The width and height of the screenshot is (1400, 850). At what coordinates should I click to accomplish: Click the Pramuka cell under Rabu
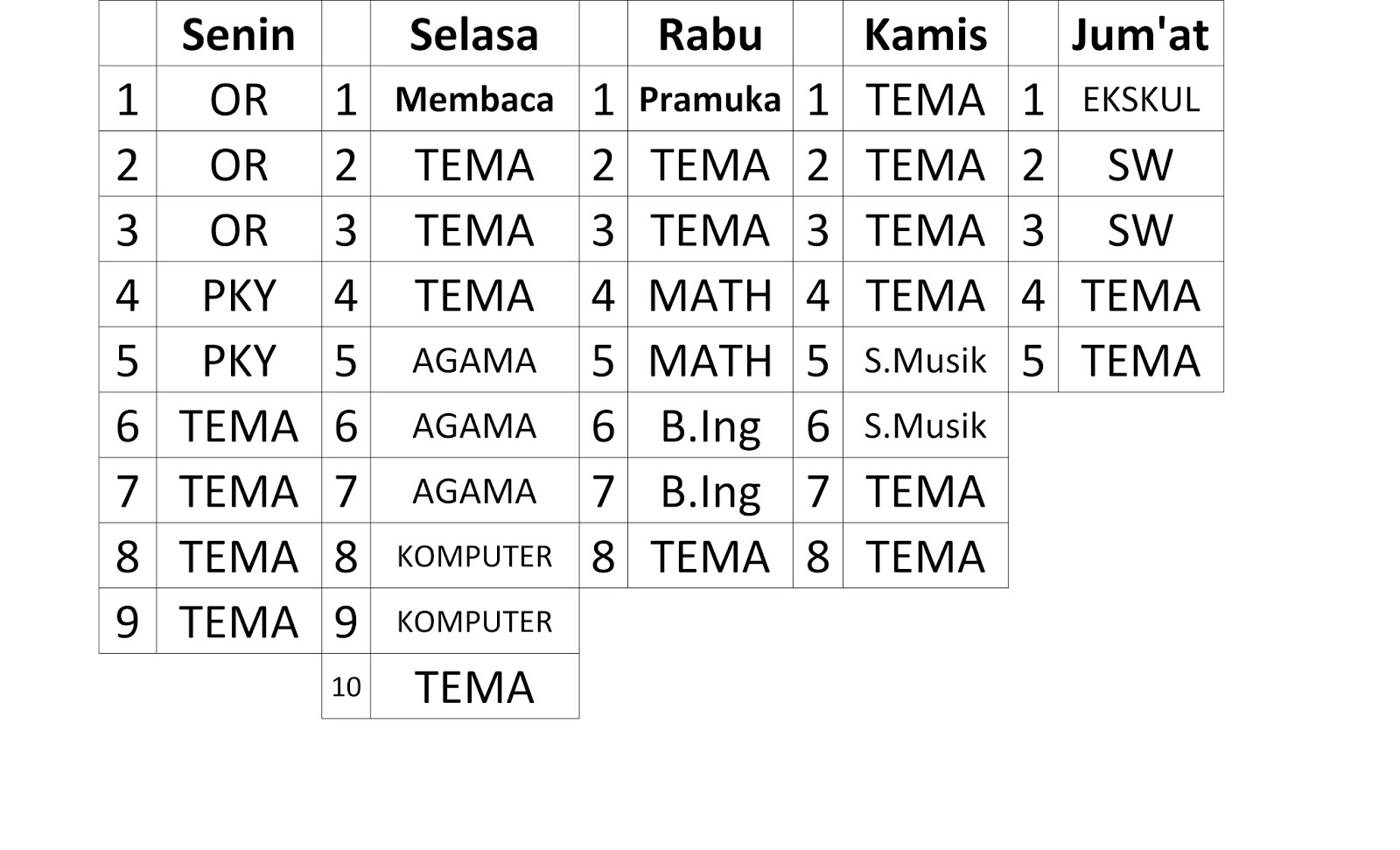[x=710, y=100]
